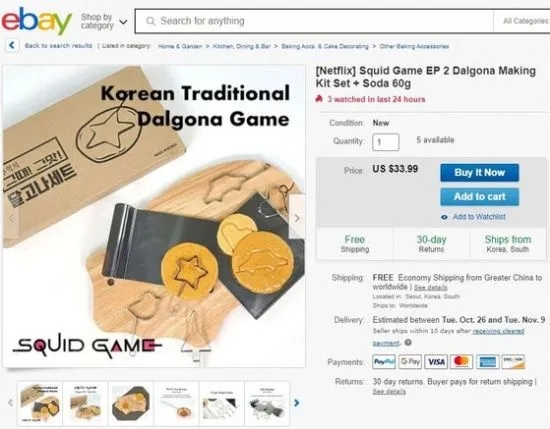Show next product image with right arrow
Image resolution: width=550 pixels, height=429 pixels.
[x=297, y=218]
